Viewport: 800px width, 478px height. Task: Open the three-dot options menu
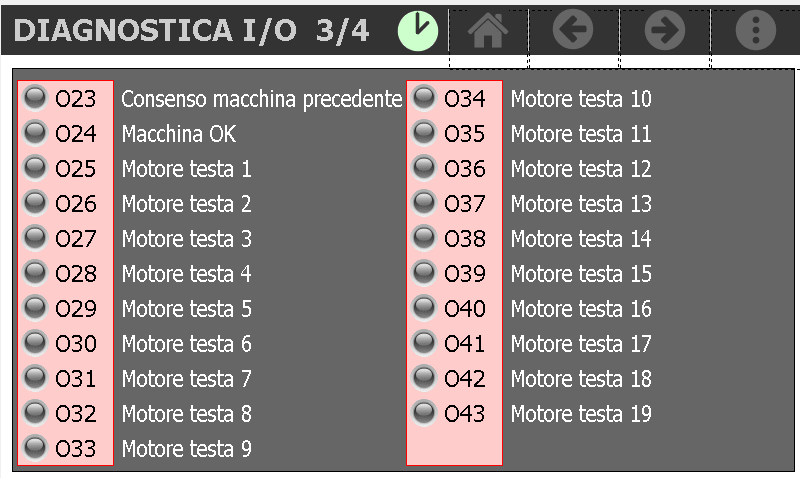point(755,31)
